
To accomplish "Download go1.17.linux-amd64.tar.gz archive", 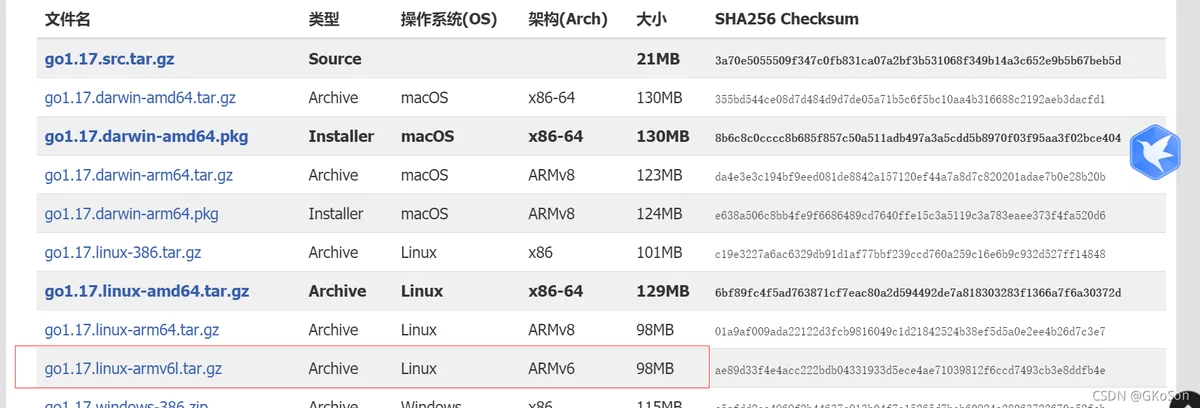I will click(147, 292).
